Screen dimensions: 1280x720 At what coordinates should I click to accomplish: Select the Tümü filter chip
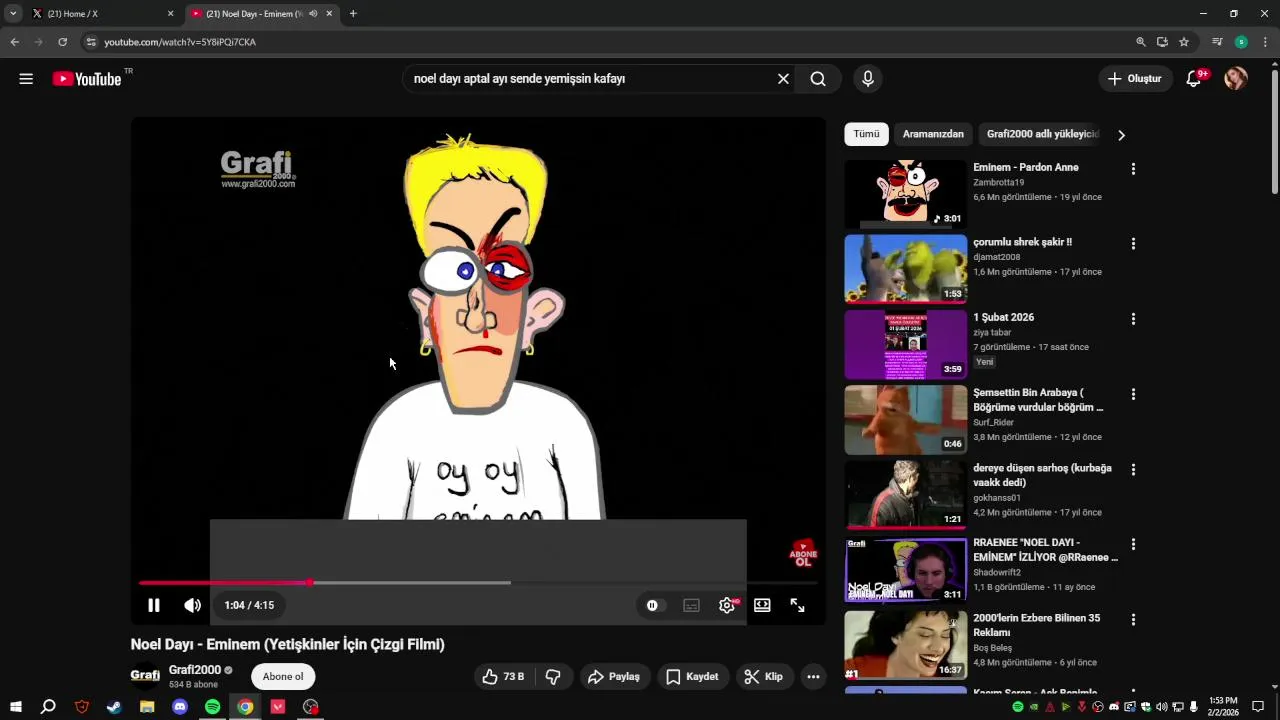point(866,134)
